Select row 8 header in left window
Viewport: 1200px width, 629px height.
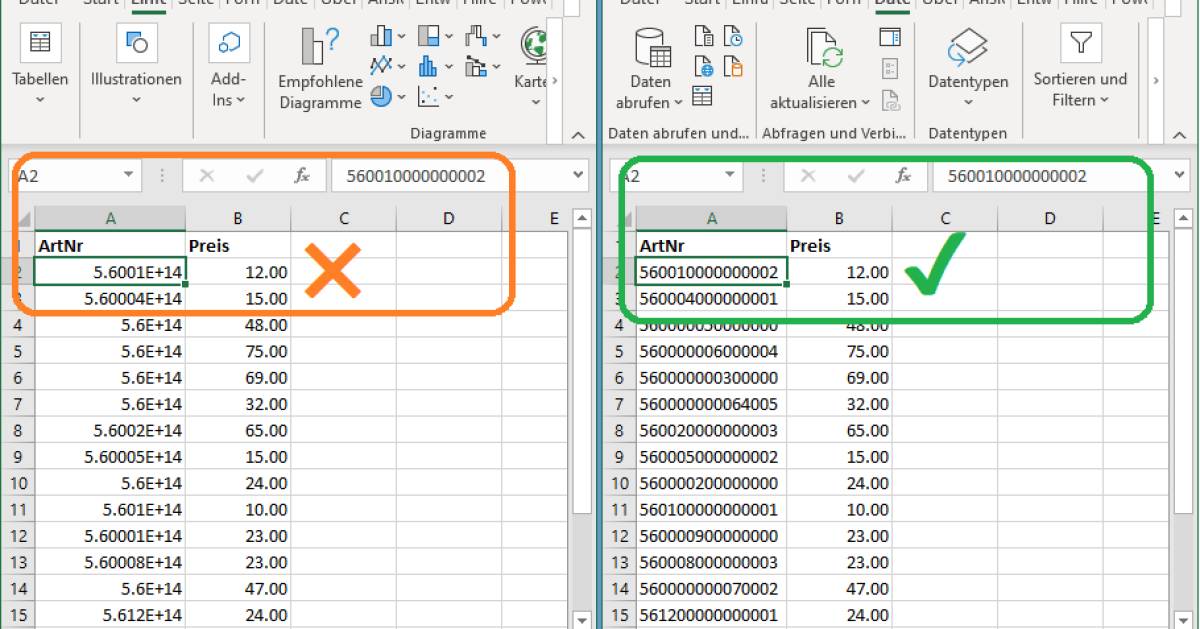tap(18, 430)
